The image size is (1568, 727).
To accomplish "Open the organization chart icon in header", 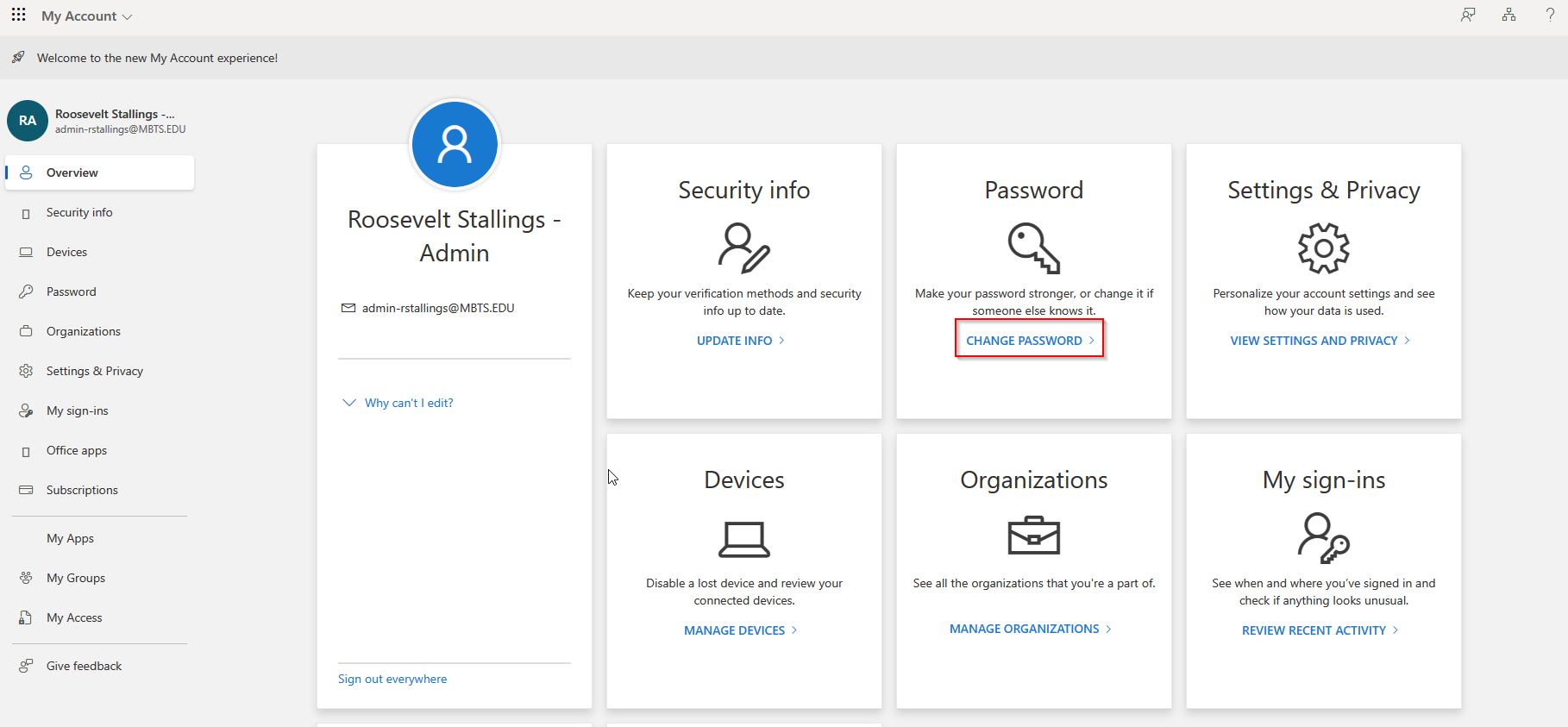I will 1508,15.
